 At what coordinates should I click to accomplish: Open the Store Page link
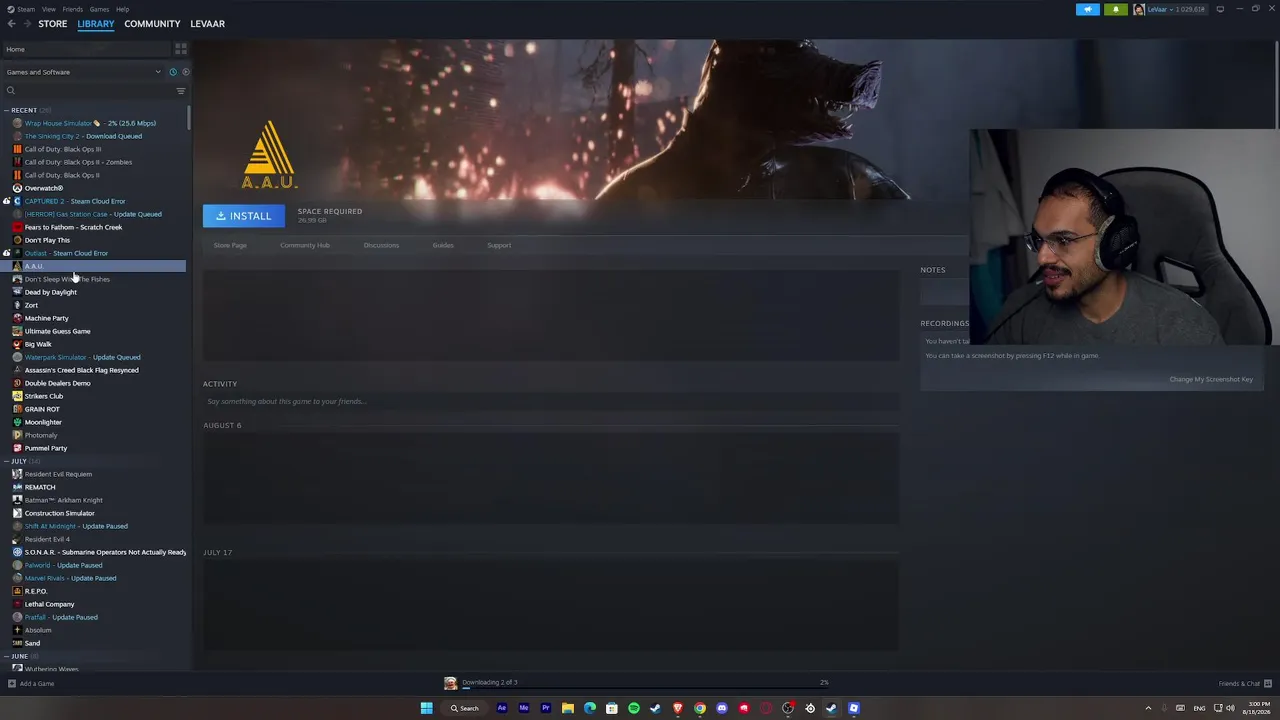click(230, 245)
